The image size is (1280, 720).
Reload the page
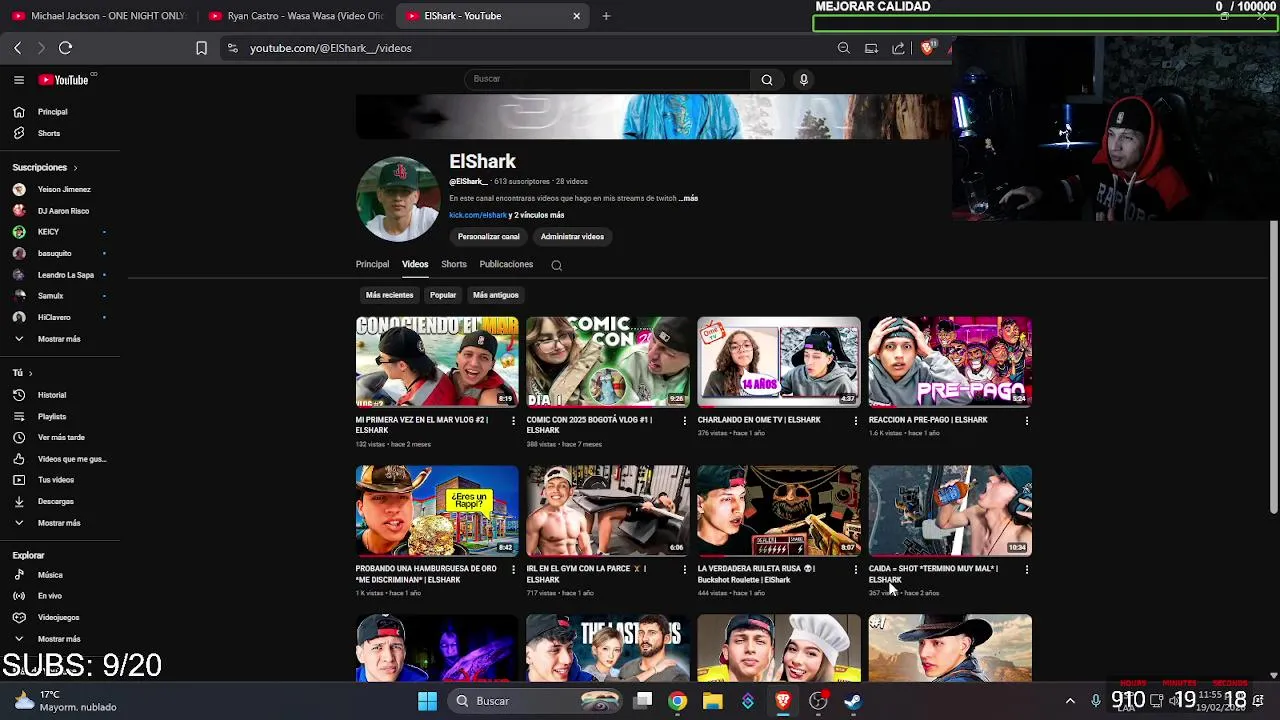pyautogui.click(x=65, y=48)
